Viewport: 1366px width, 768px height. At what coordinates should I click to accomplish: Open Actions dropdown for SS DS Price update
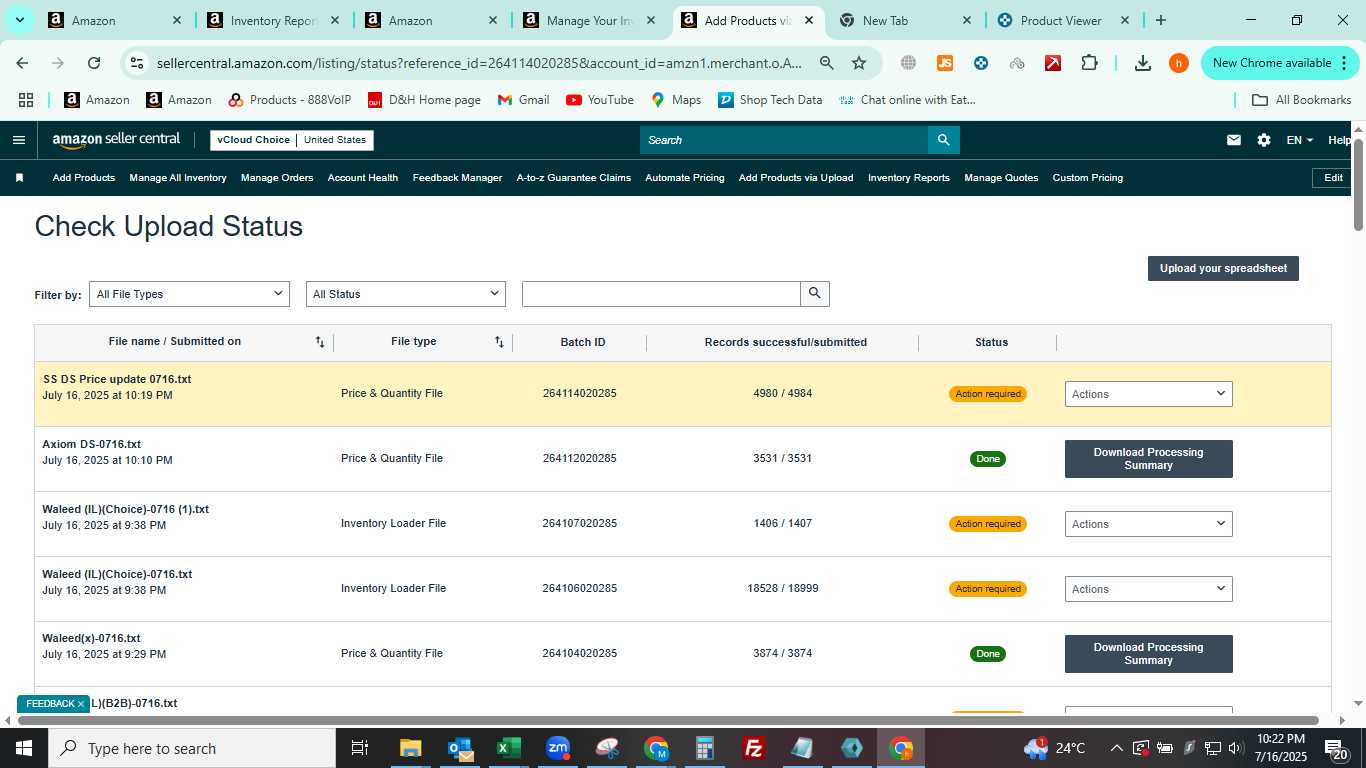[1148, 394]
